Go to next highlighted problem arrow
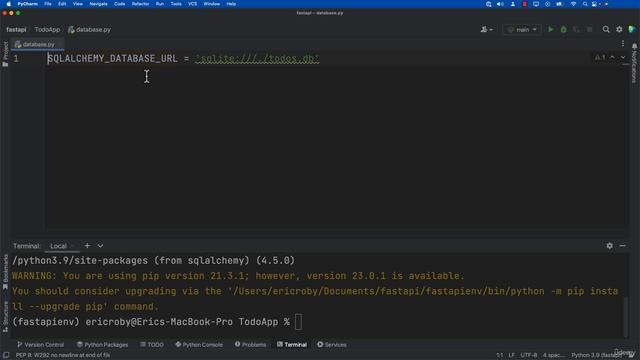This screenshot has width=640, height=360. coord(623,58)
